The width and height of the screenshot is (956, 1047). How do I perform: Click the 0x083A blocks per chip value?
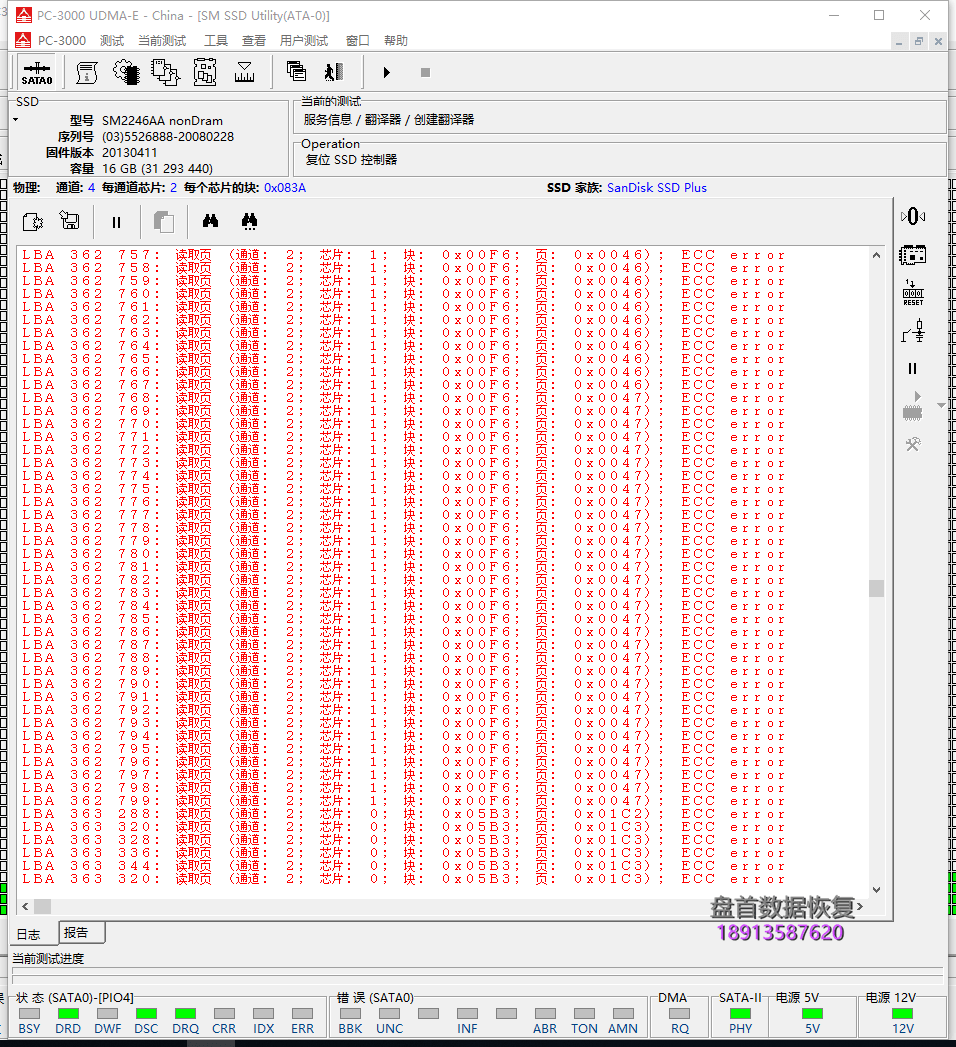285,188
